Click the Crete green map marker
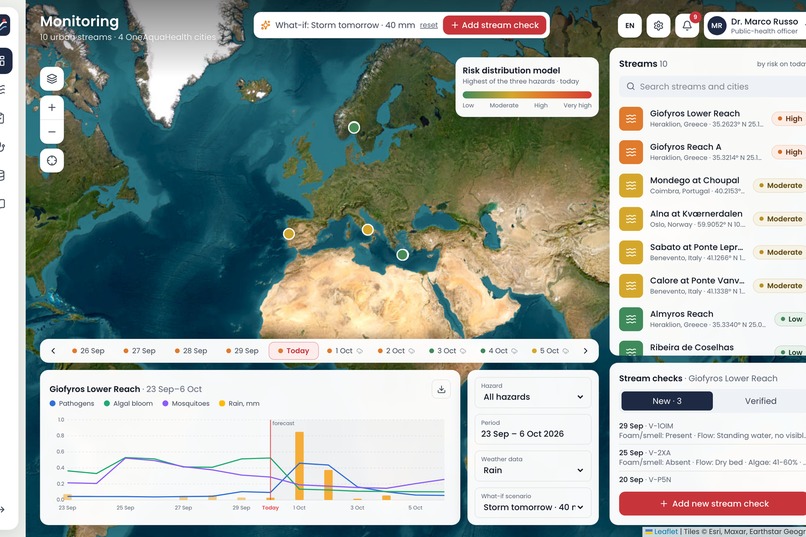Image resolution: width=806 pixels, height=537 pixels. click(402, 254)
